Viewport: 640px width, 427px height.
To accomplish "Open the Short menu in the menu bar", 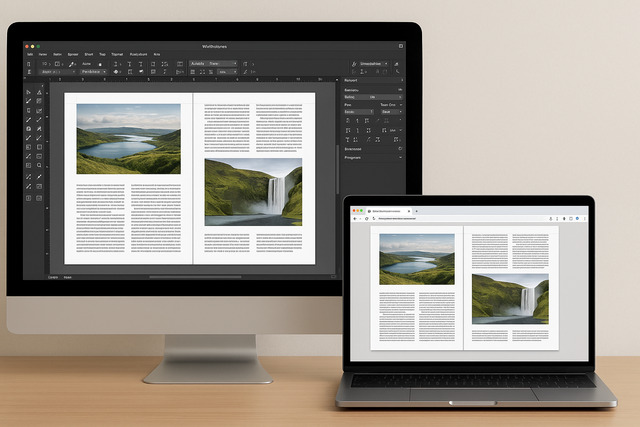I will coord(89,54).
